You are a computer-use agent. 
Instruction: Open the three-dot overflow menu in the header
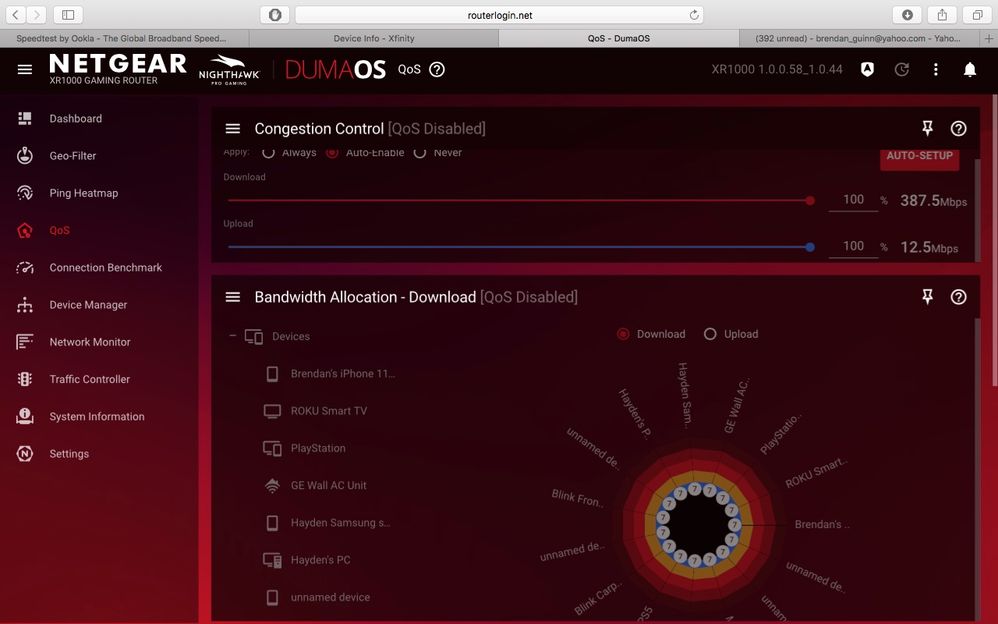[935, 69]
